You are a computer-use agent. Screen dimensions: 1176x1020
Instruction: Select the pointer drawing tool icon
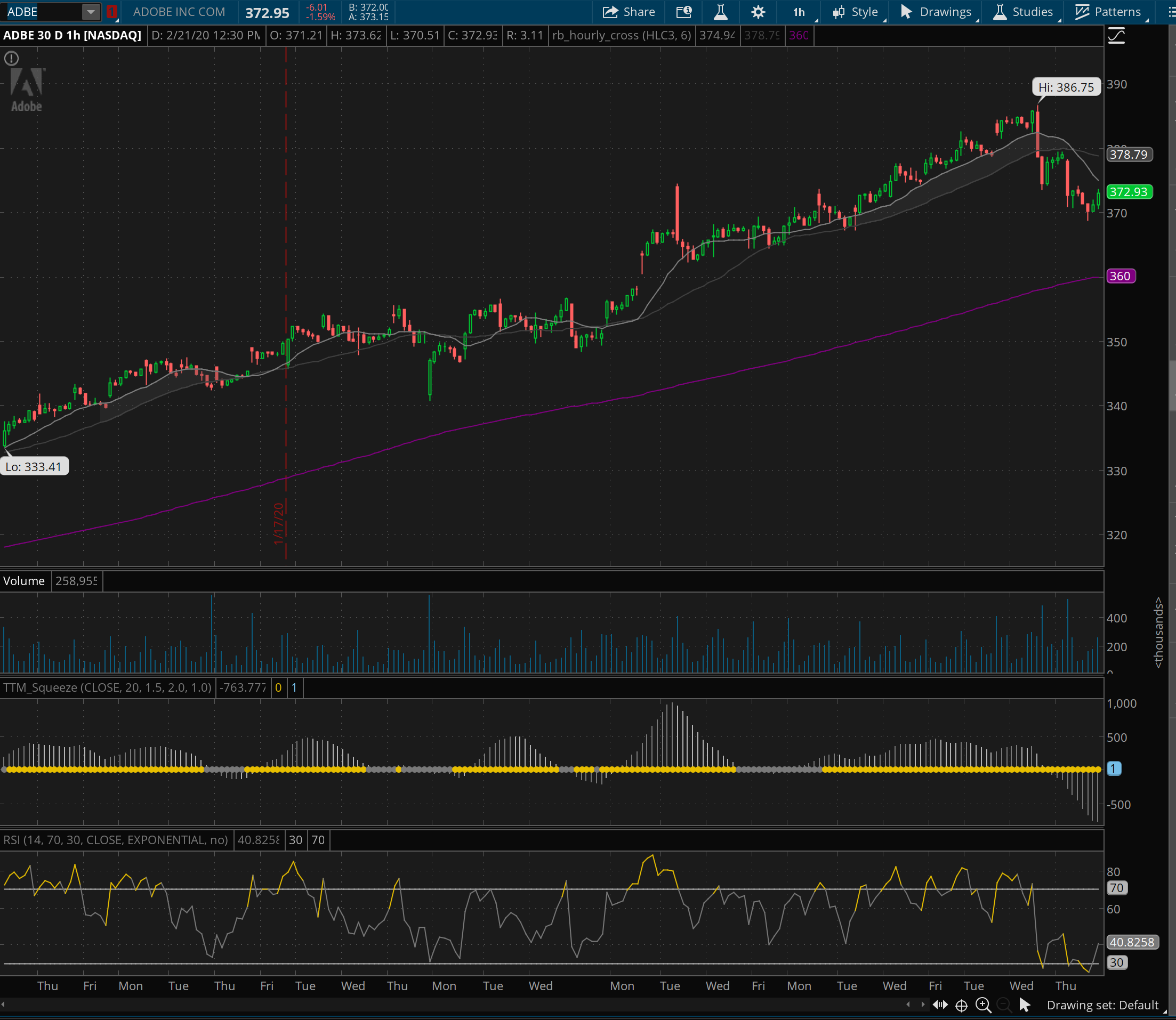pyautogui.click(x=1025, y=1005)
